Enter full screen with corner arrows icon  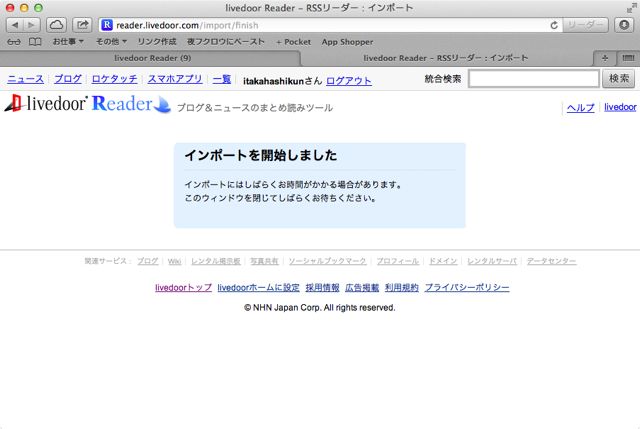(631, 8)
